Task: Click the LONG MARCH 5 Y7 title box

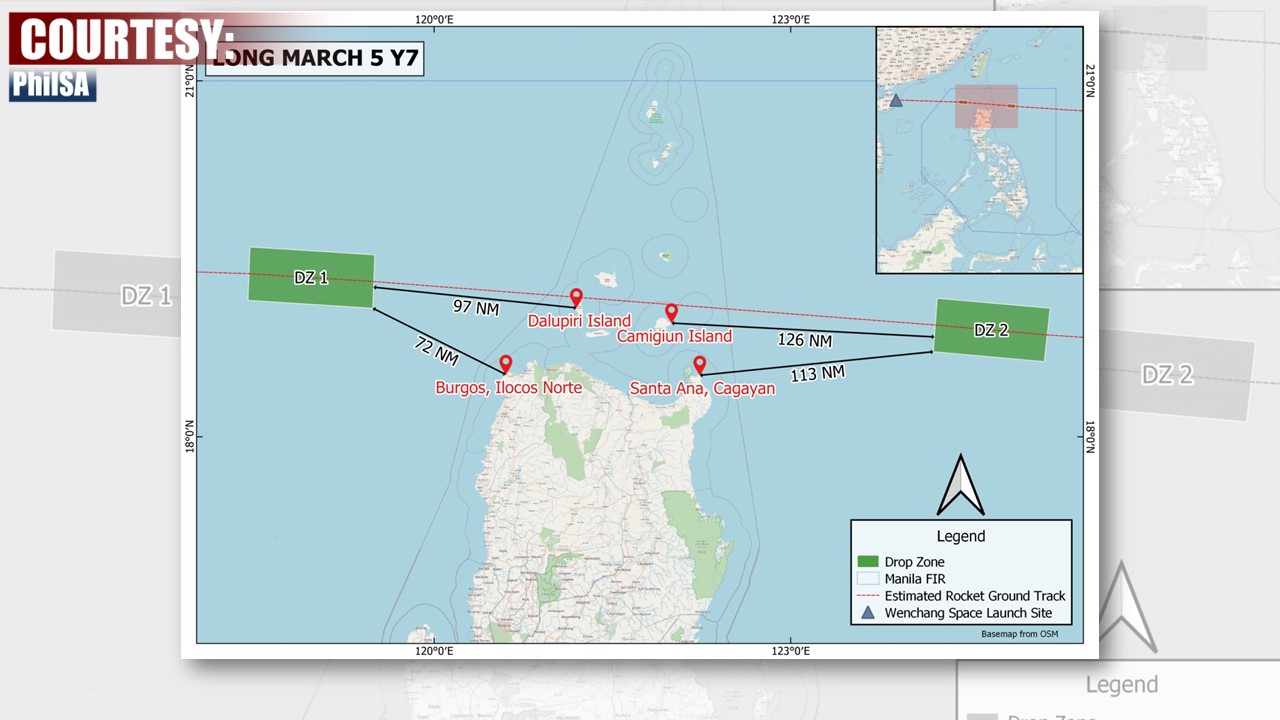Action: (314, 58)
